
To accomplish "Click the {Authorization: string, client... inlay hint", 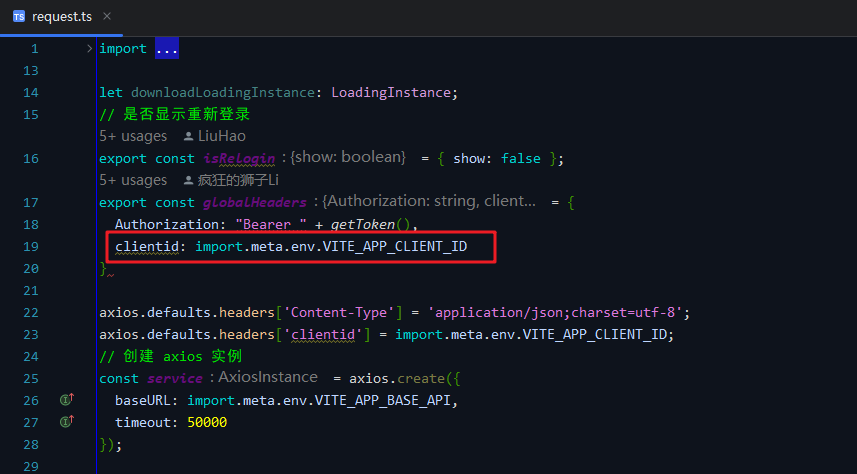I will [x=428, y=201].
